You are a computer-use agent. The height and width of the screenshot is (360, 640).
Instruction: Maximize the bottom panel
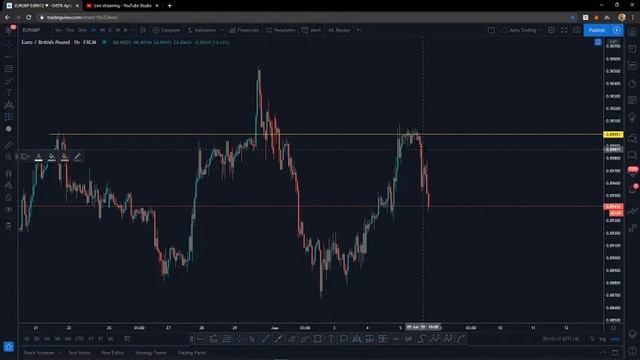[x=615, y=353]
